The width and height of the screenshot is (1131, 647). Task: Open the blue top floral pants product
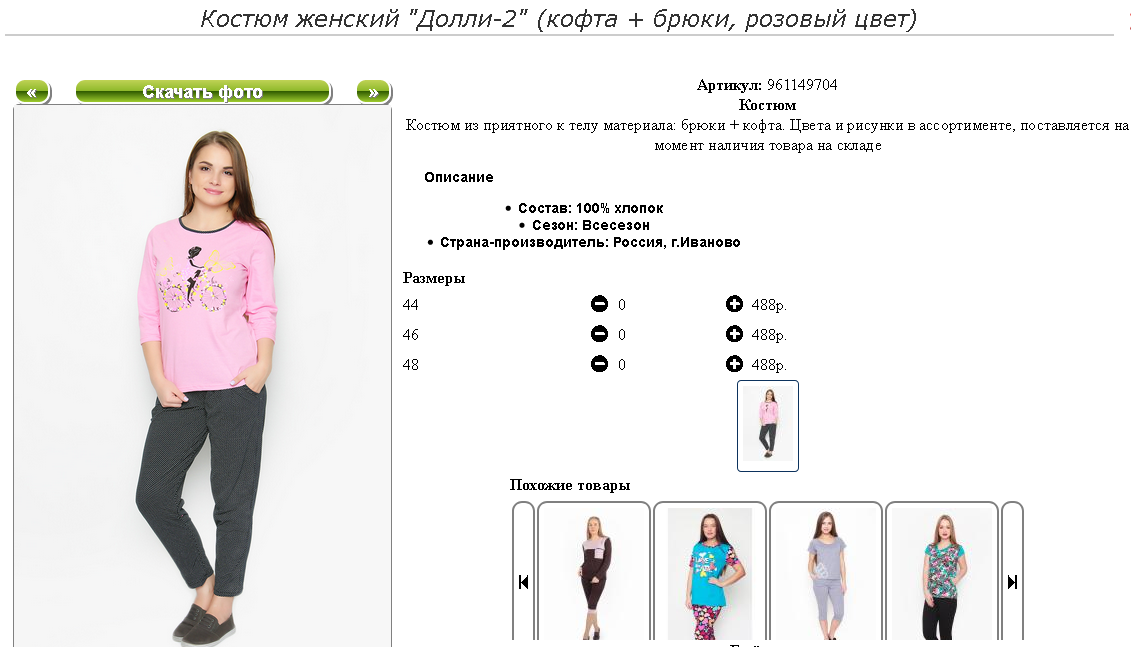pyautogui.click(x=710, y=573)
